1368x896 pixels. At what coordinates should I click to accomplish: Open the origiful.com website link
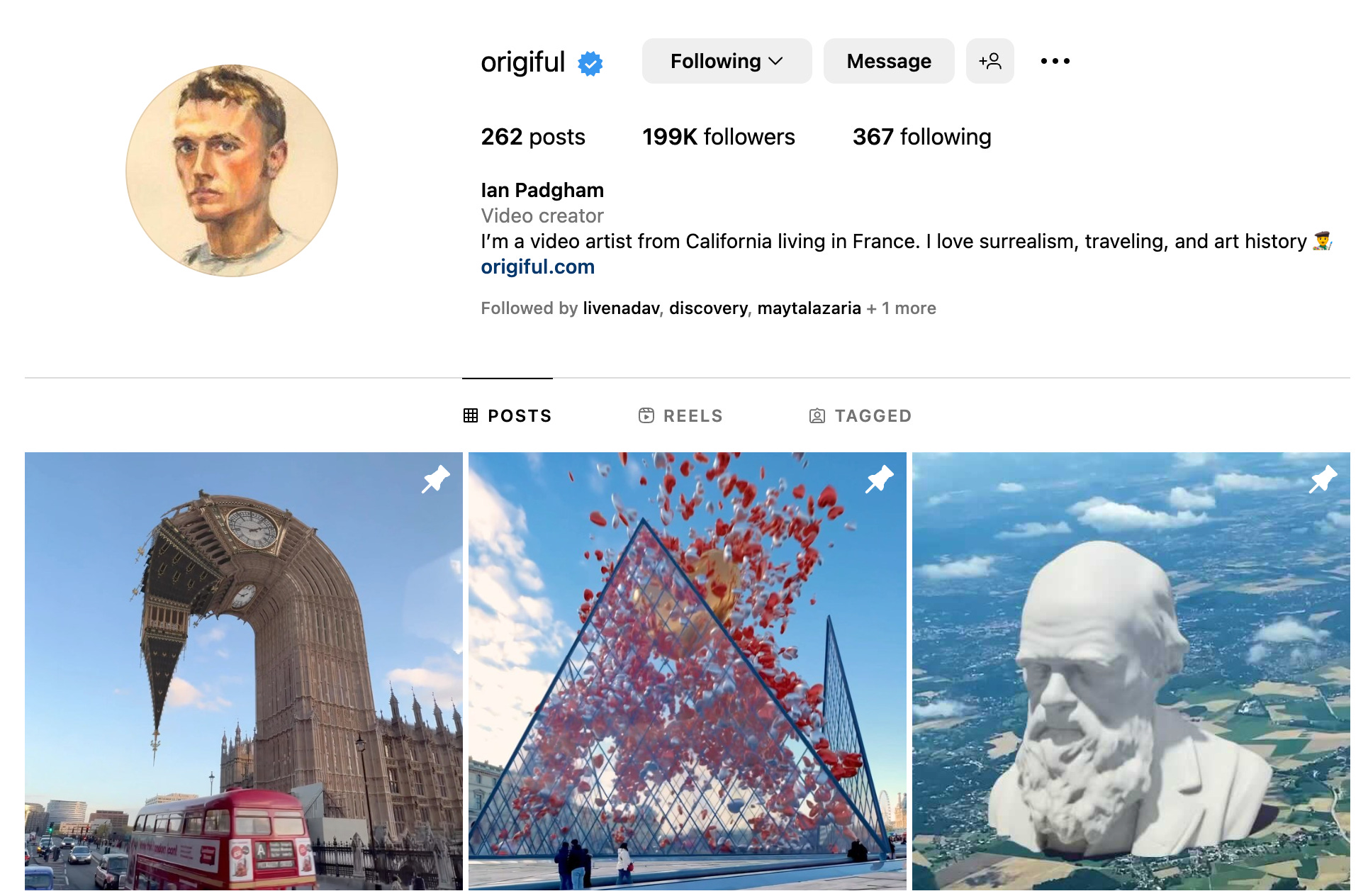[x=537, y=267]
